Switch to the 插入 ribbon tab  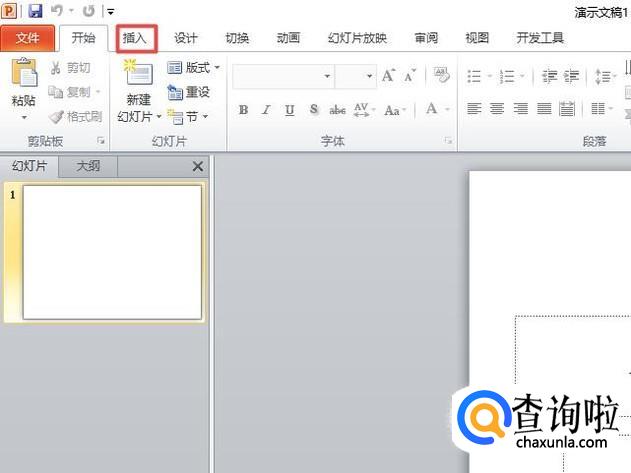click(135, 38)
